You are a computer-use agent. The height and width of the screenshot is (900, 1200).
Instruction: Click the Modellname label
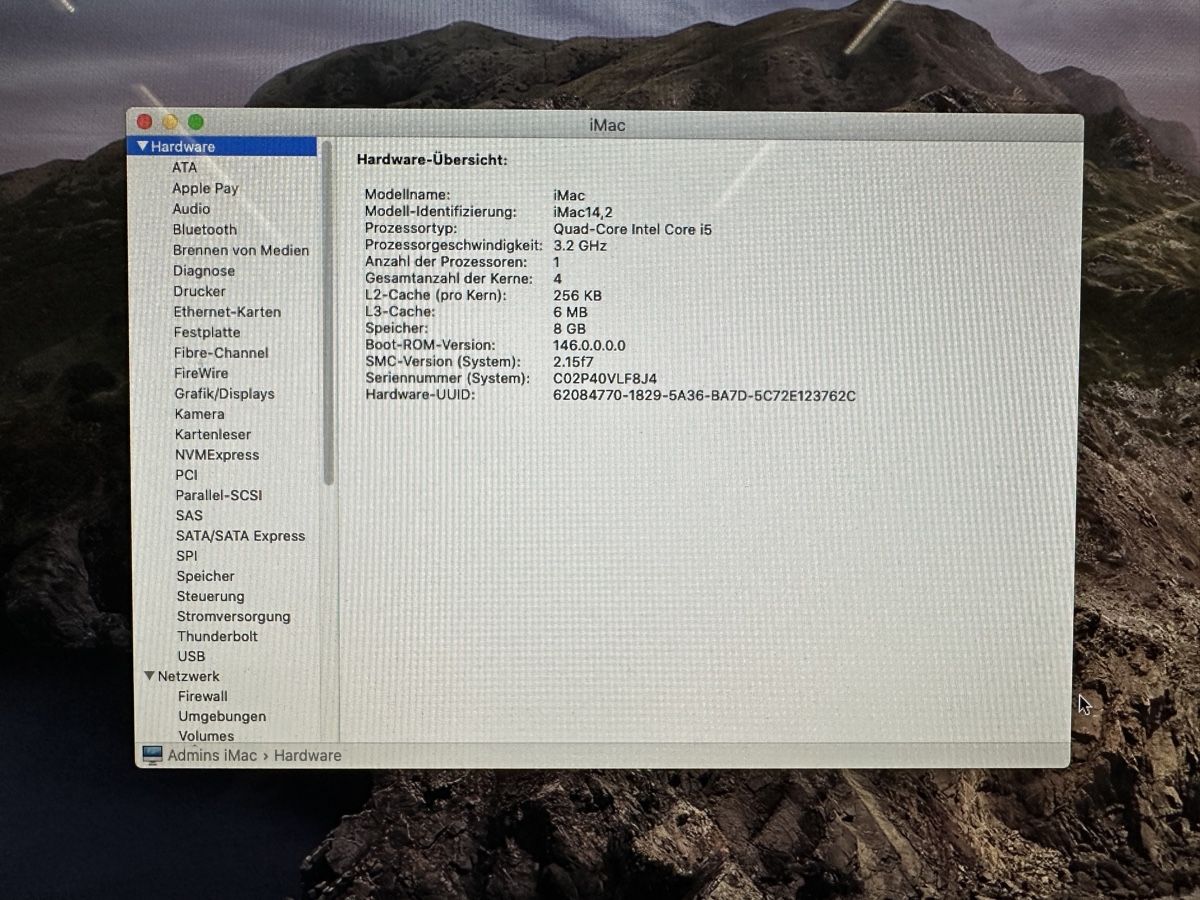407,195
